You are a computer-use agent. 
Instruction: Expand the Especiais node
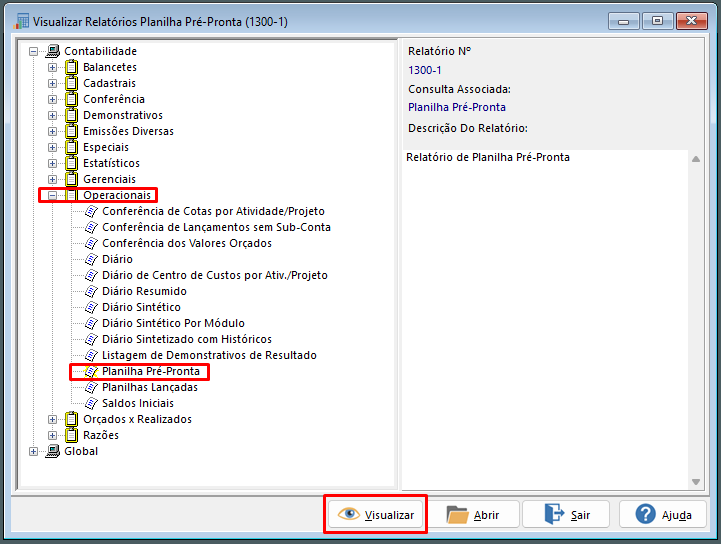point(52,148)
